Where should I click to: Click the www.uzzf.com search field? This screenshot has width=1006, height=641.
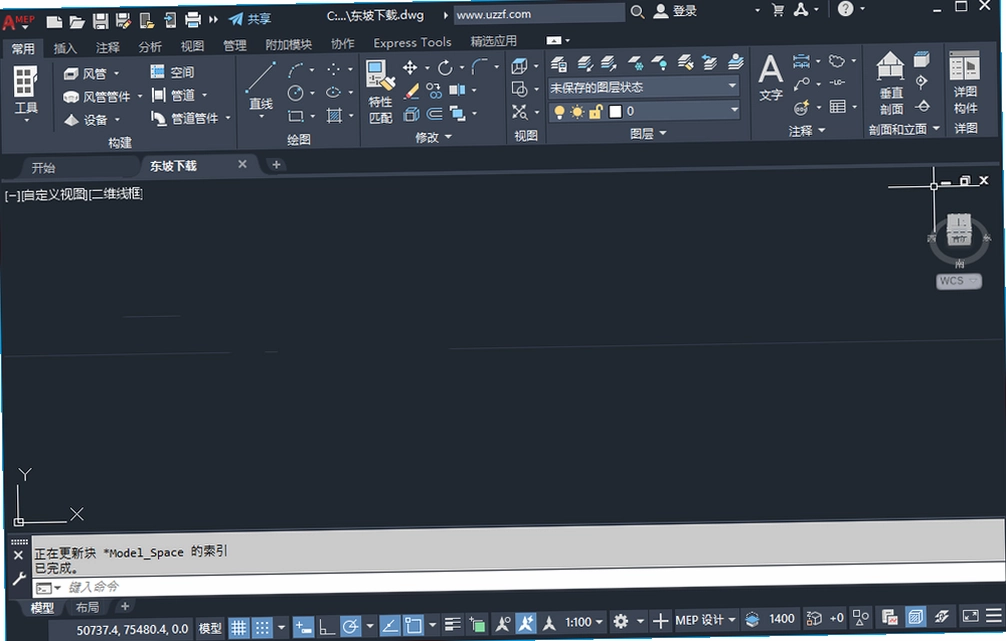[539, 13]
